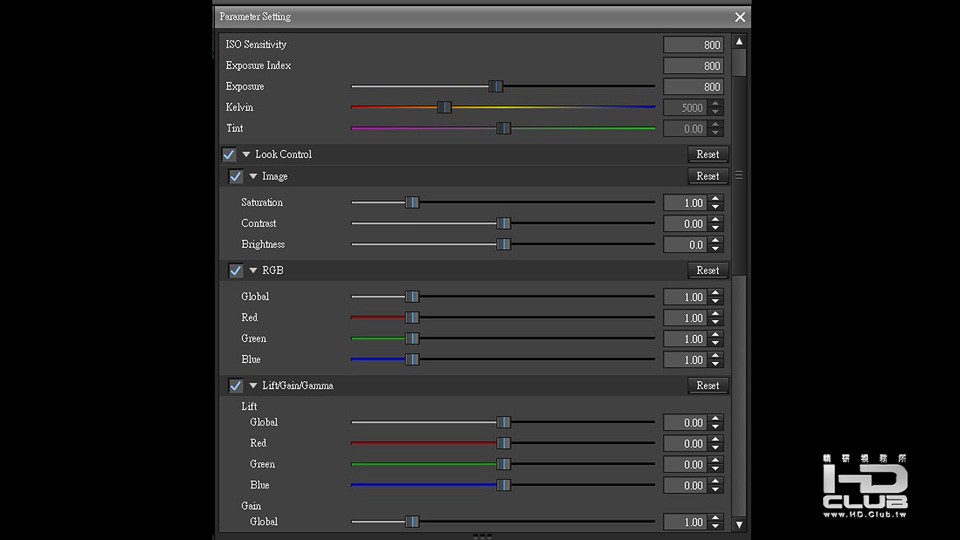This screenshot has height=540, width=960.
Task: Reset the RGB section values
Action: tap(708, 270)
